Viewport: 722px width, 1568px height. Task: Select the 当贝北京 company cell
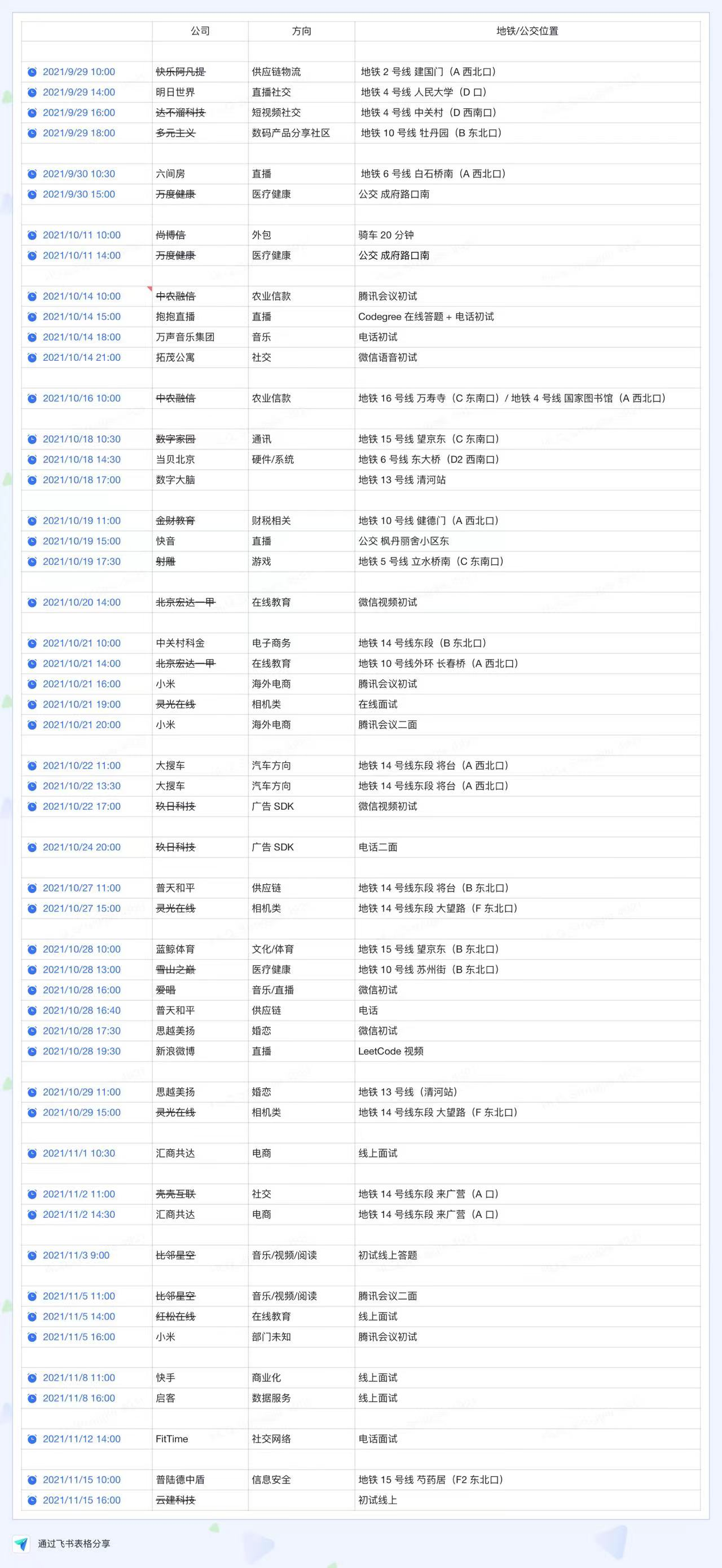[x=200, y=460]
